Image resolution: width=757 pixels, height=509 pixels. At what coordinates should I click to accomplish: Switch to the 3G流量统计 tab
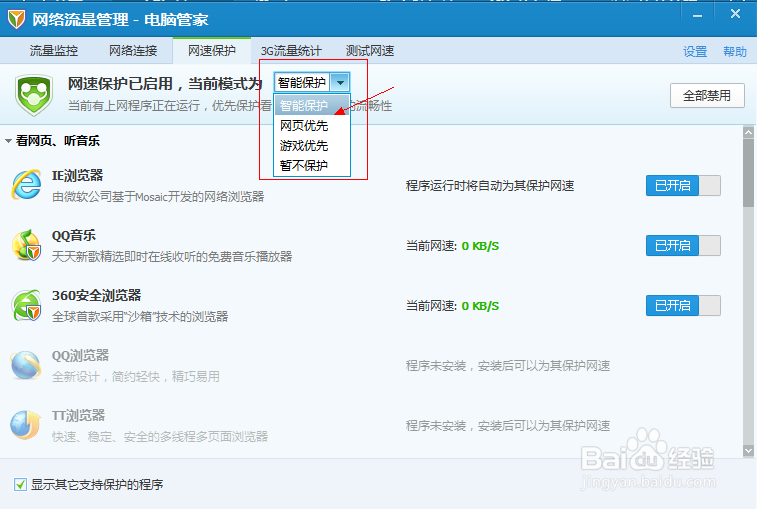291,51
